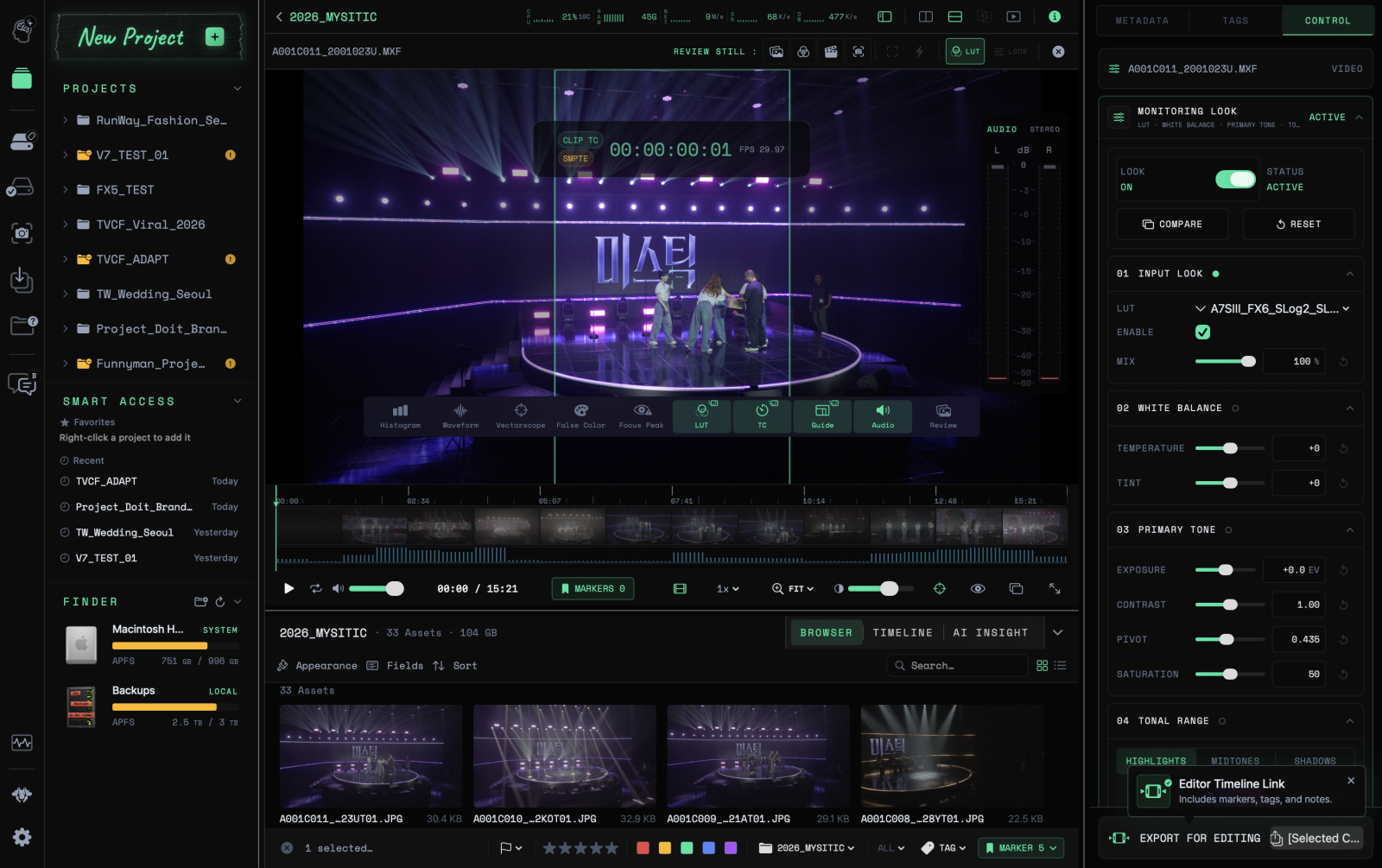Viewport: 1382px width, 868px height.
Task: Switch to the METADATA tab
Action: click(1142, 21)
